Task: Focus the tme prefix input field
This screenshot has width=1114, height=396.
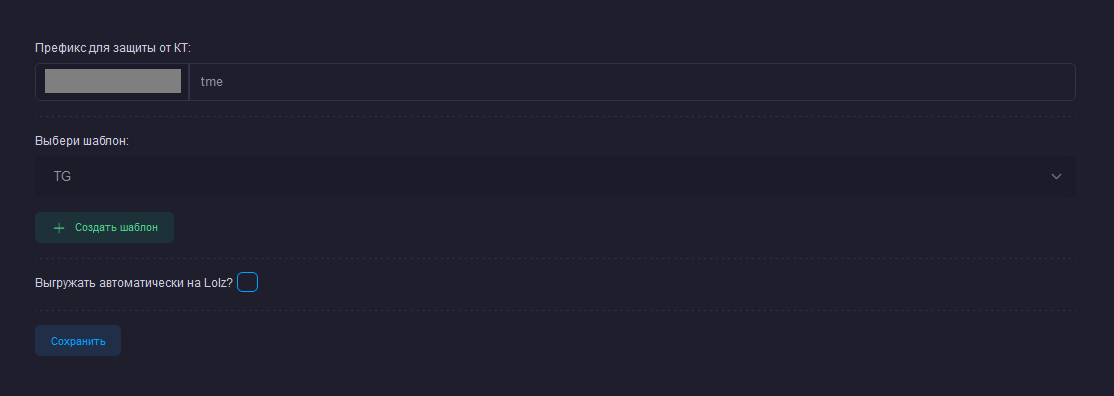Action: click(632, 82)
